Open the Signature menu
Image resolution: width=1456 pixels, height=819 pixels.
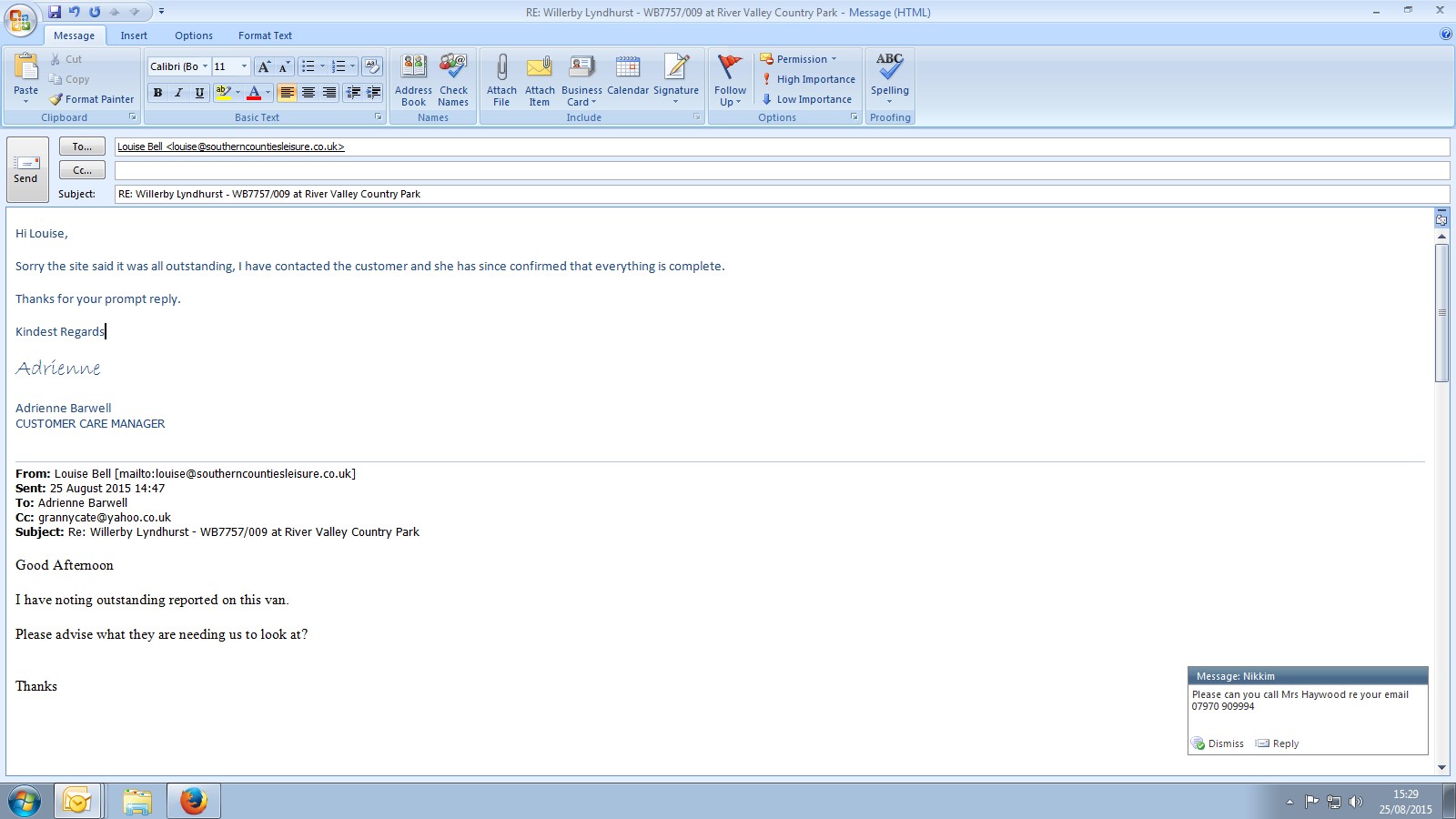676,80
